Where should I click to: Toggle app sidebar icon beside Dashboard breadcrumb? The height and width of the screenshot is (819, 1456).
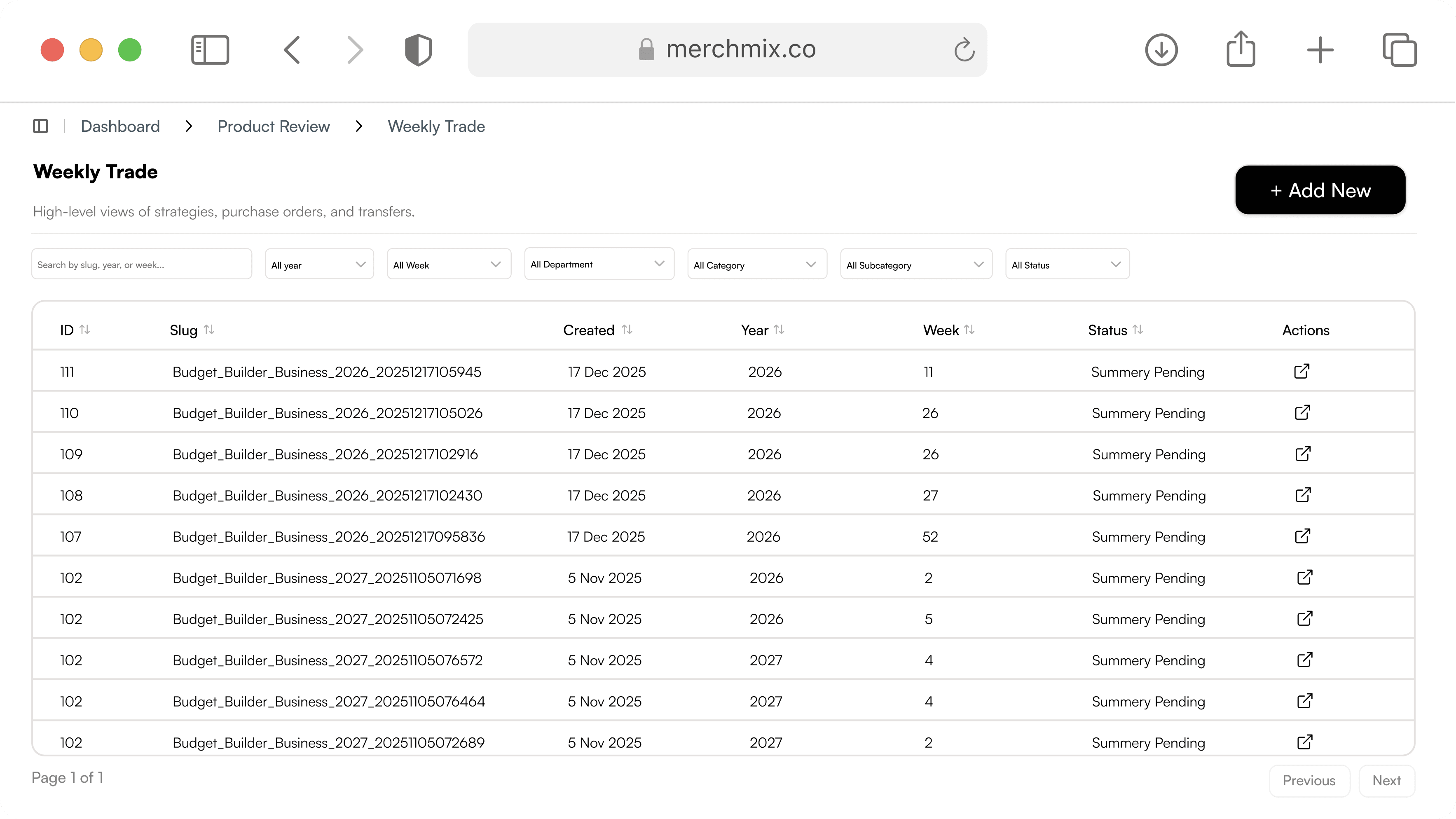click(x=41, y=126)
